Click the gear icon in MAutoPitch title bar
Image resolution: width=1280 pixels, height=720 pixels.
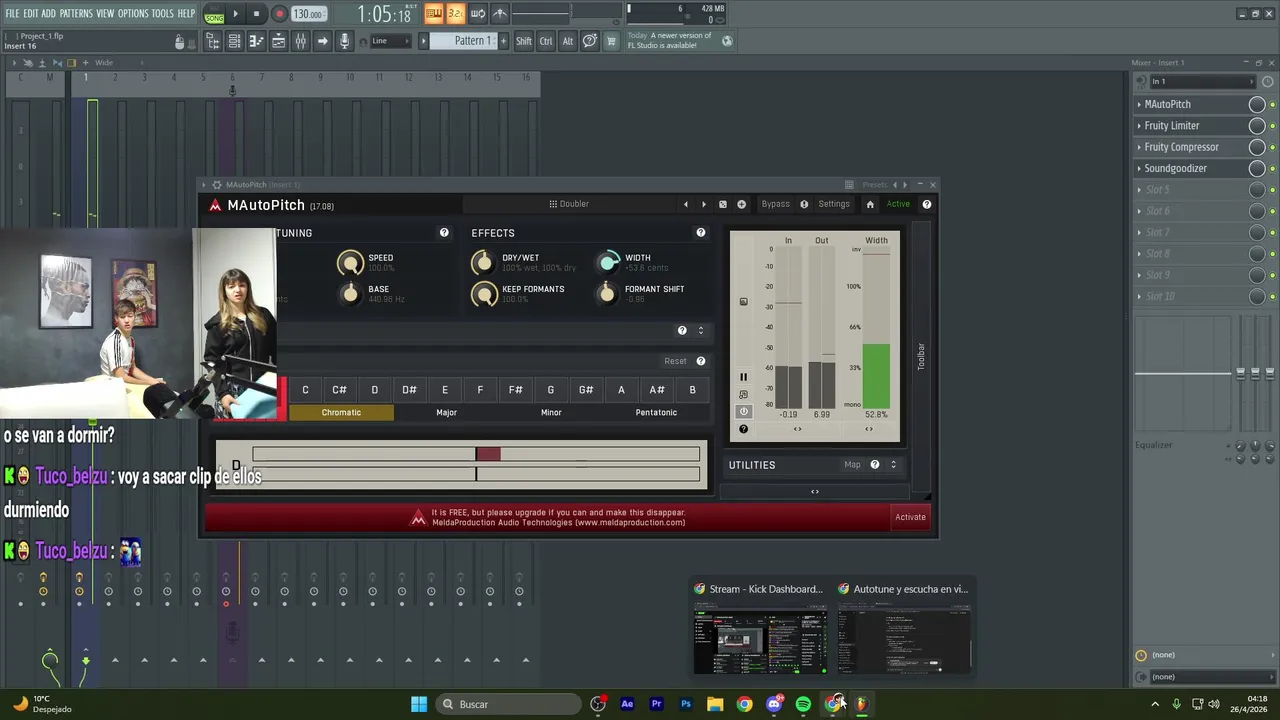217,185
